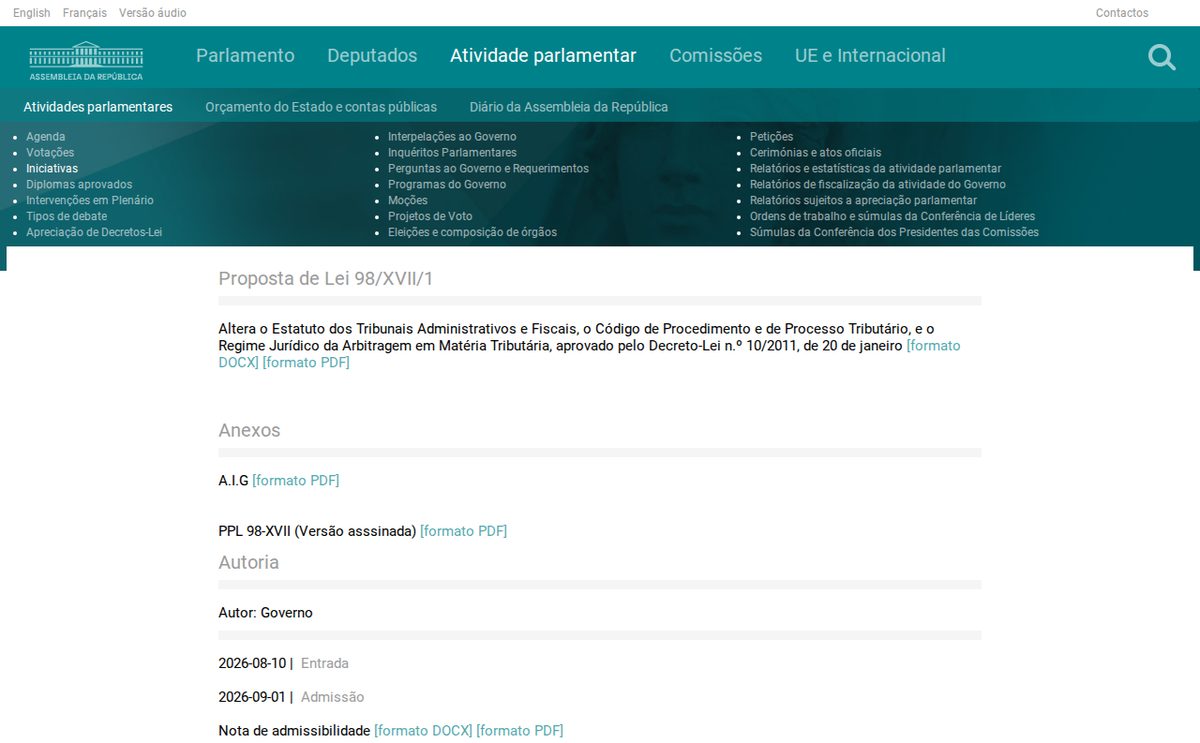Open Tipos de debate
The width and height of the screenshot is (1200, 743).
(x=66, y=217)
